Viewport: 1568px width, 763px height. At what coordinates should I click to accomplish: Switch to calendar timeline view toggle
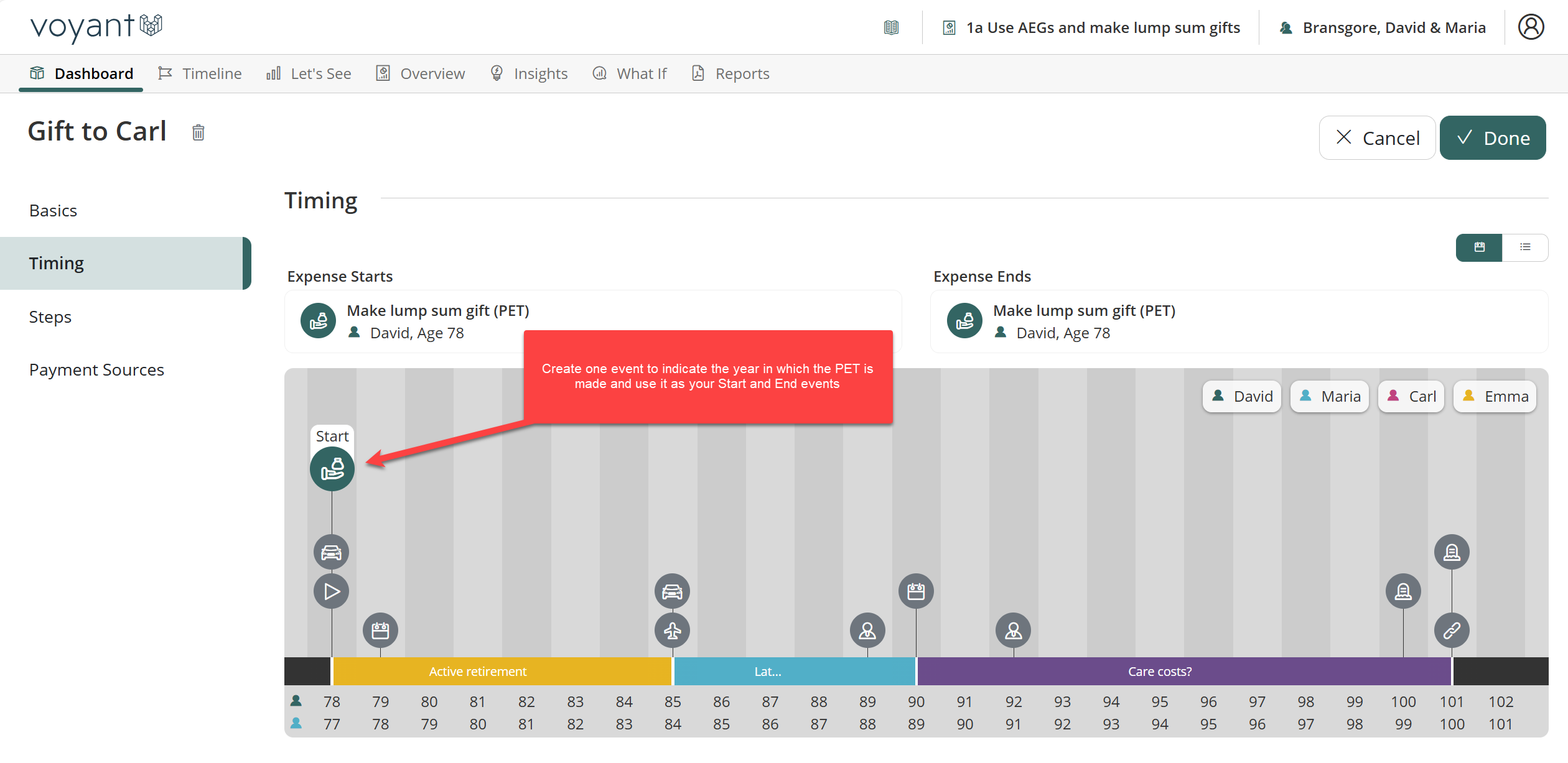click(1479, 247)
